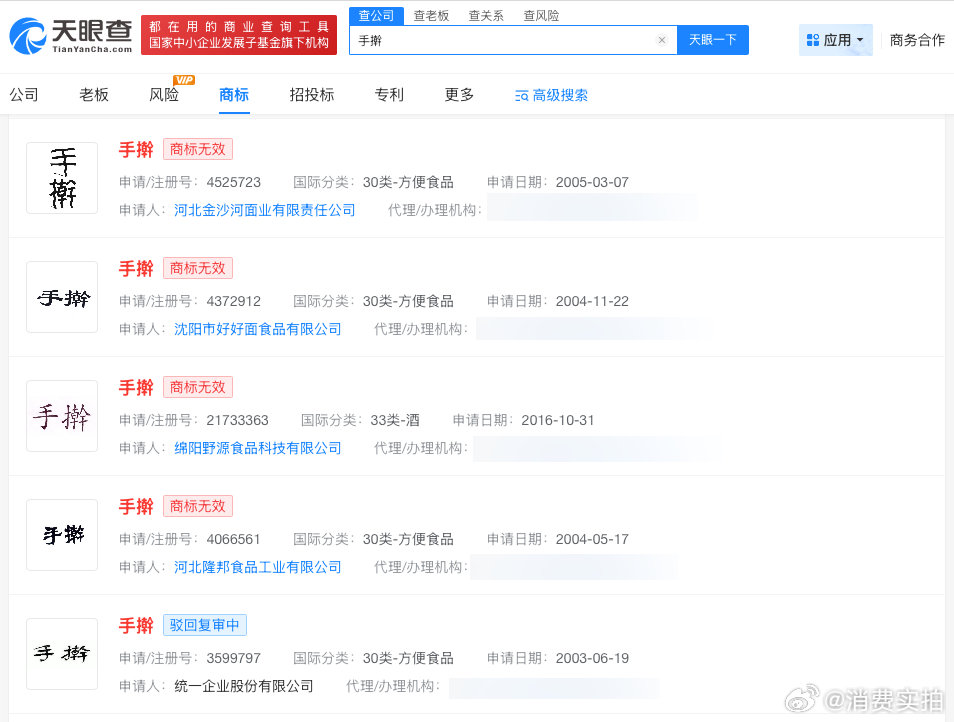Click the 高级搜索 filter icon
Image resolution: width=954 pixels, height=722 pixels.
click(x=521, y=95)
